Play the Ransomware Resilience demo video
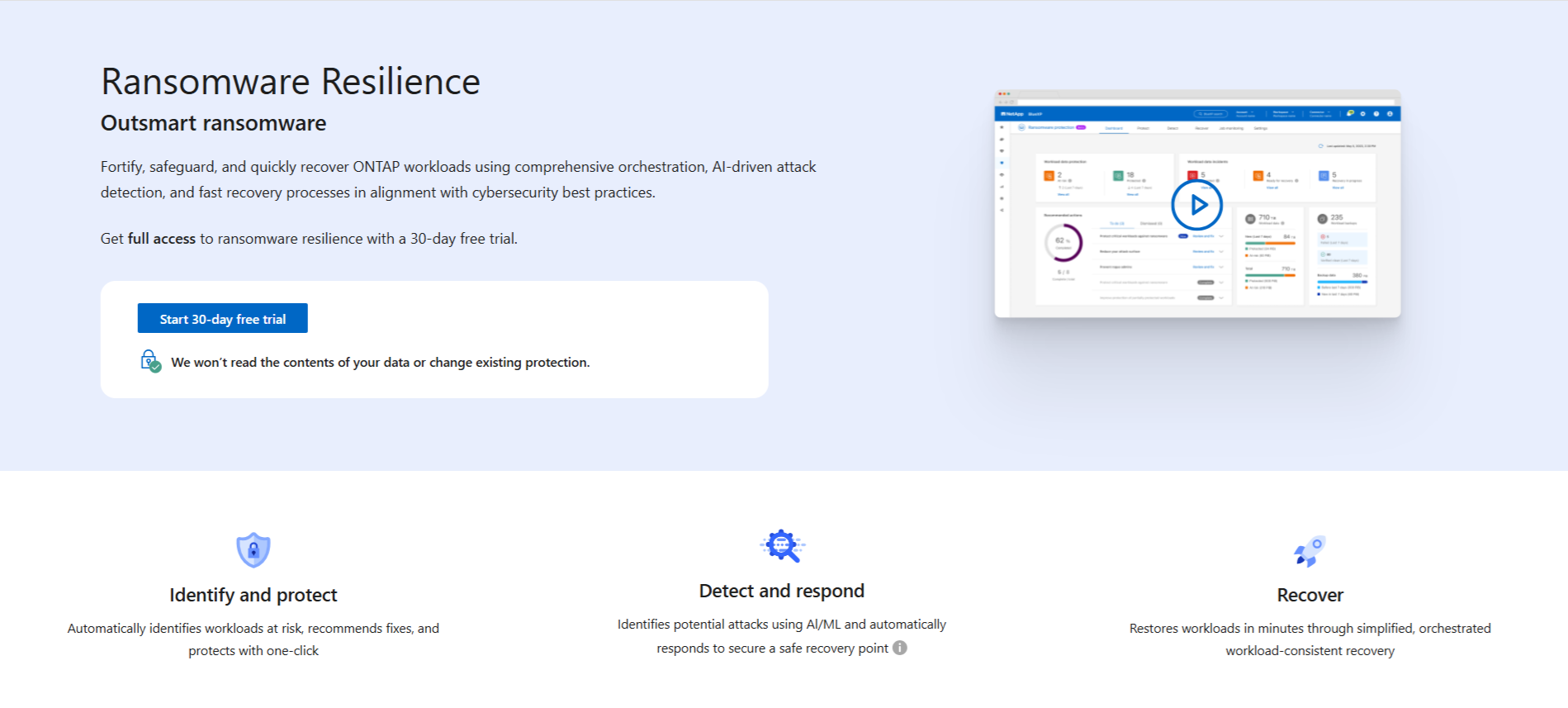The image size is (1568, 708). pos(1196,205)
